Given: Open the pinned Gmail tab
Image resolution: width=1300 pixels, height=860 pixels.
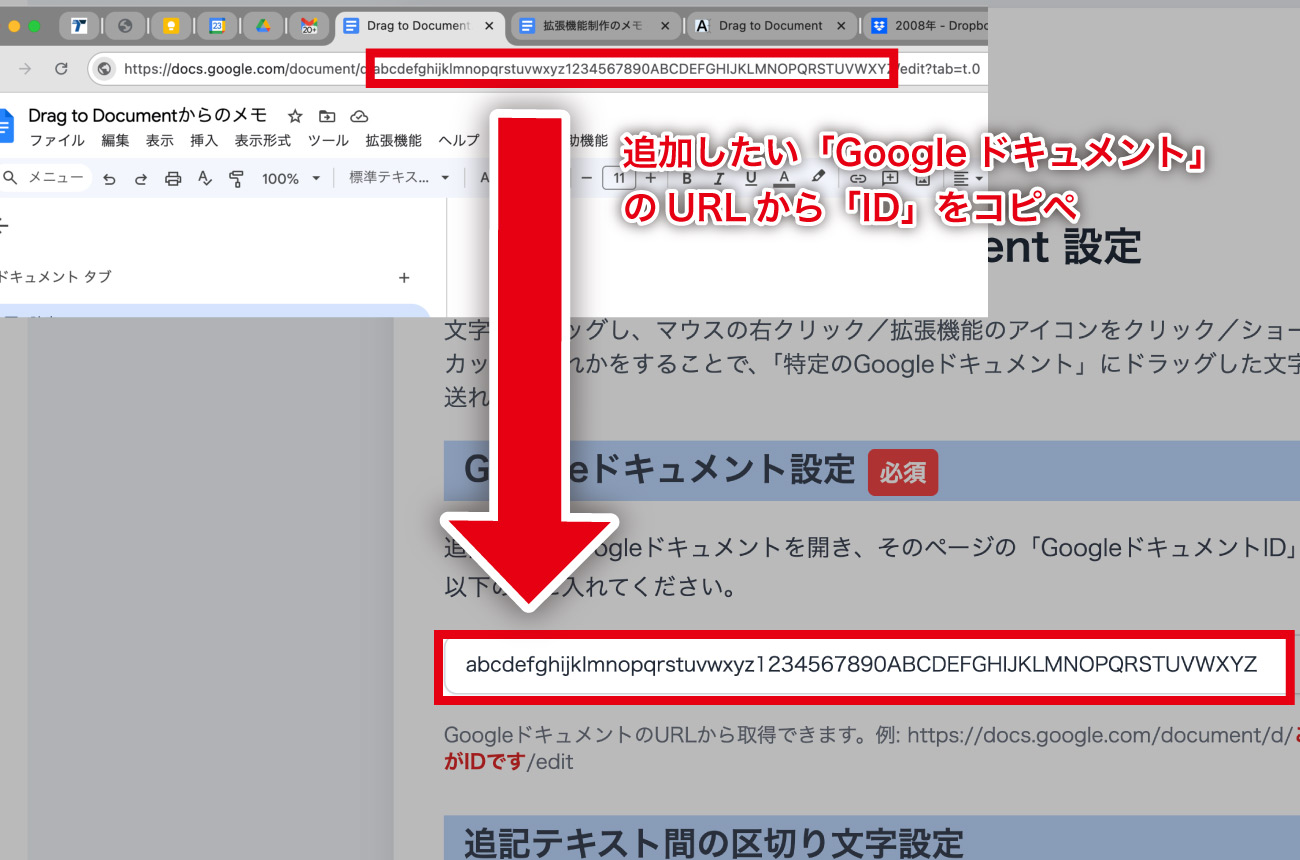Looking at the screenshot, I should click(x=309, y=26).
